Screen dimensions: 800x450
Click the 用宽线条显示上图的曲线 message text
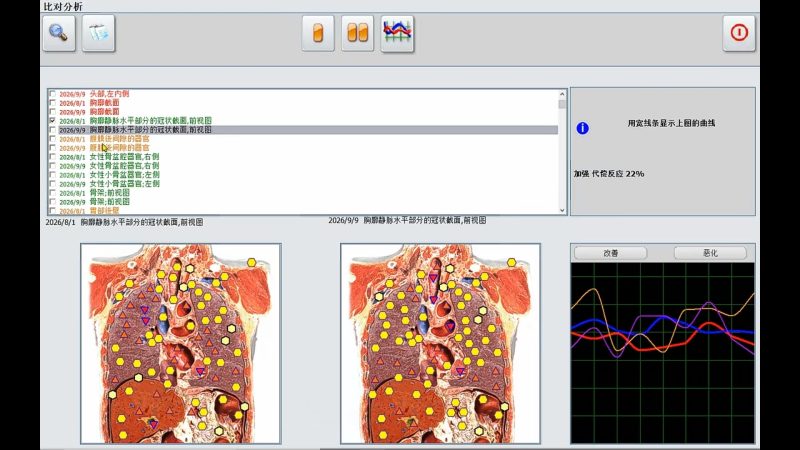671,123
